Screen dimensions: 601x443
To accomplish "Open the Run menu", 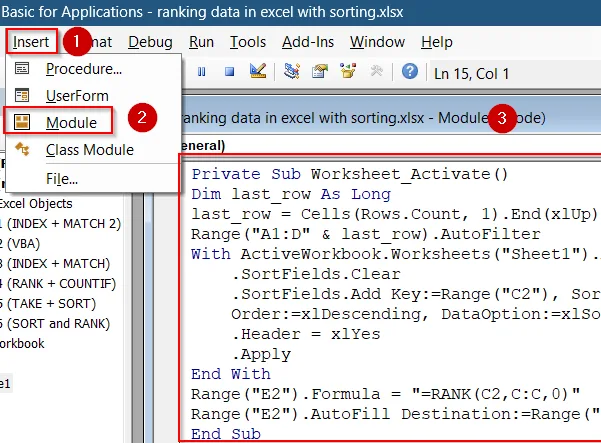I will tap(201, 42).
